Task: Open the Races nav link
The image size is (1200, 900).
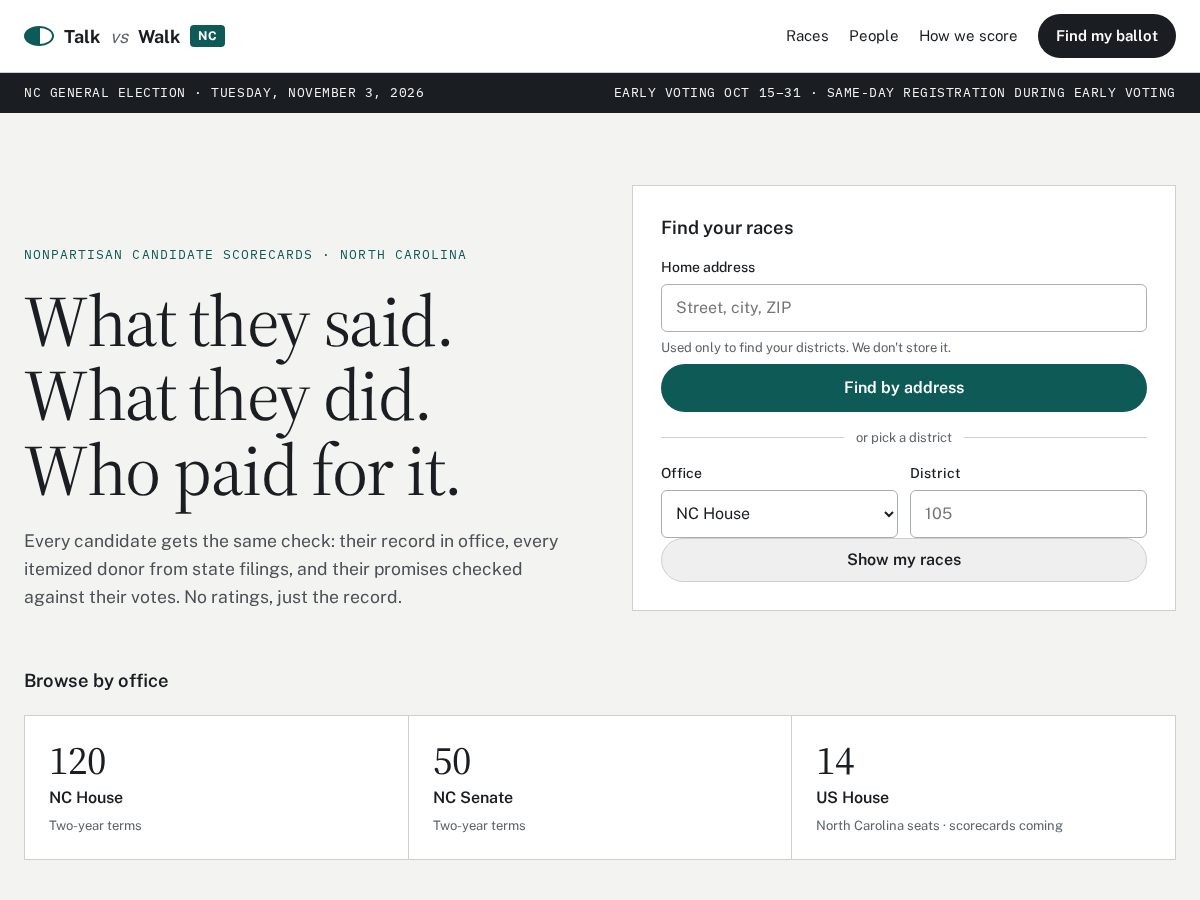Action: pos(807,36)
